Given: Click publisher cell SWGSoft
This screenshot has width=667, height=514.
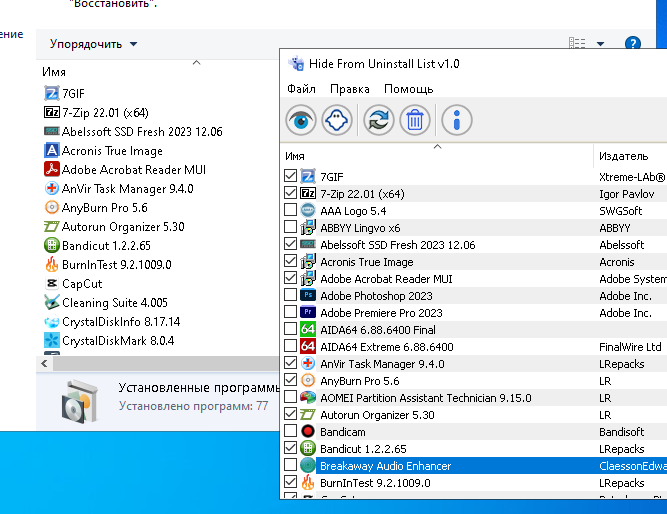Looking at the screenshot, I should tap(621, 211).
